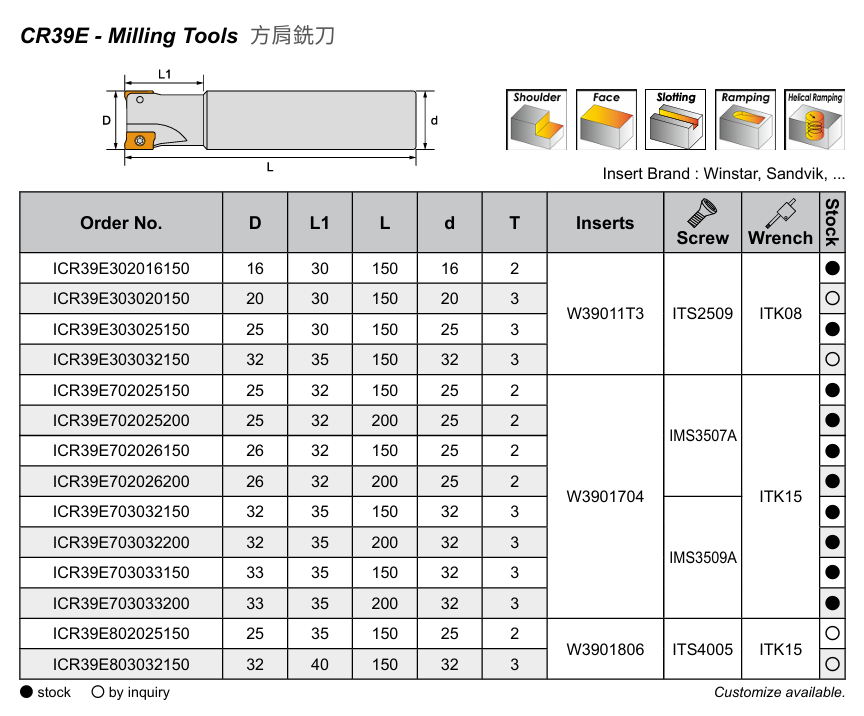Click the D value 16 for ICR39E302016150
Image resolution: width=864 pixels, height=716 pixels.
[x=255, y=268]
